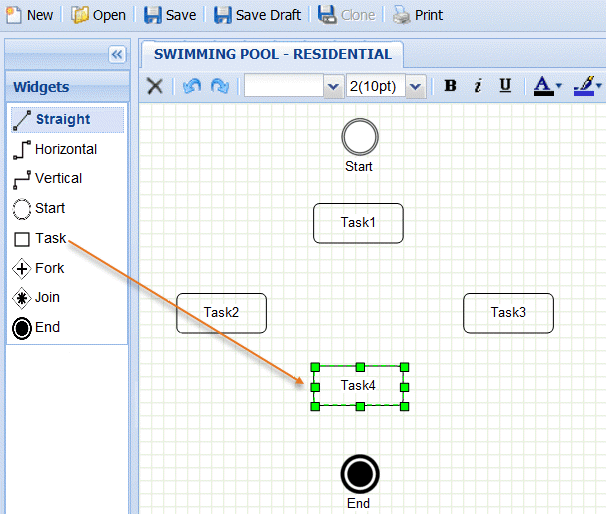This screenshot has width=606, height=514.
Task: Click the Print button
Action: [x=418, y=15]
